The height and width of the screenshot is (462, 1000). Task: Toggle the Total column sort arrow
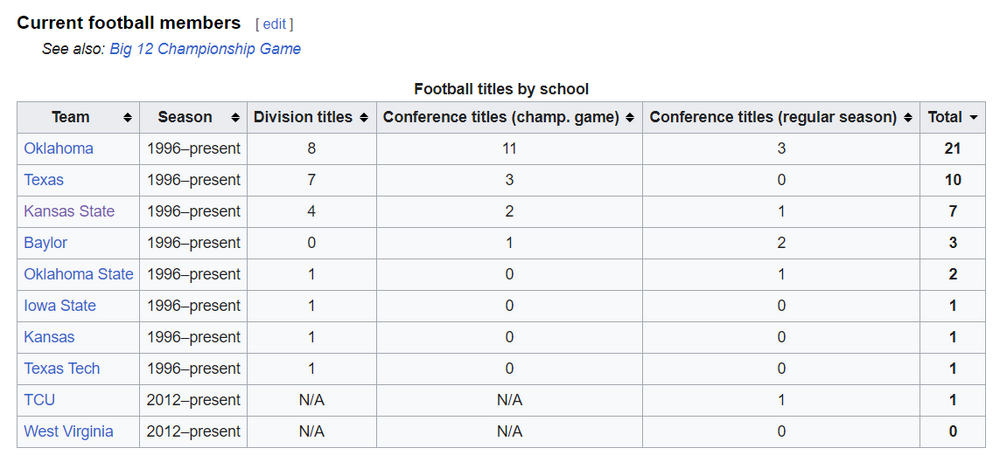[x=974, y=118]
